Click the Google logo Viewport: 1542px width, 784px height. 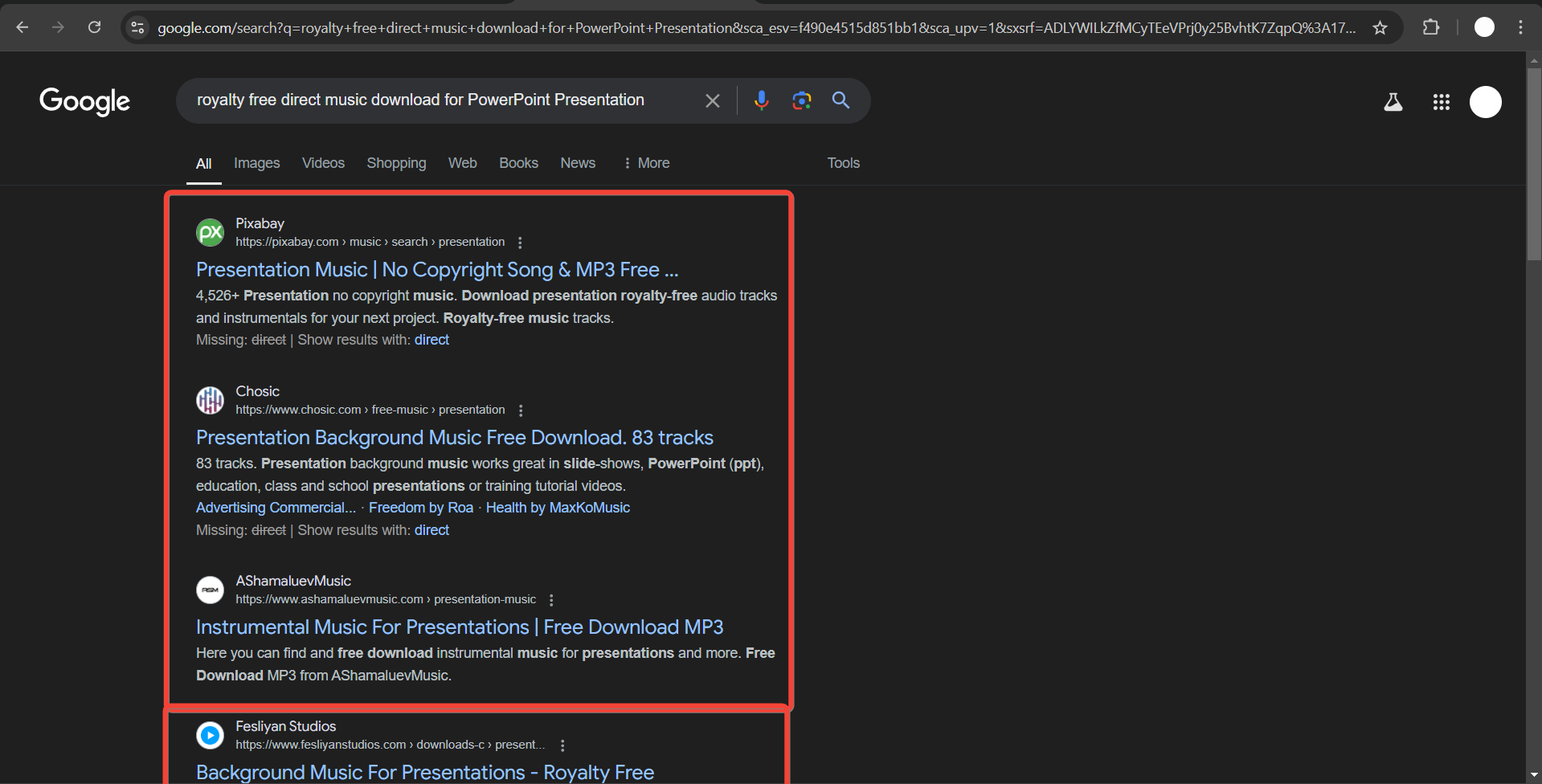point(84,101)
